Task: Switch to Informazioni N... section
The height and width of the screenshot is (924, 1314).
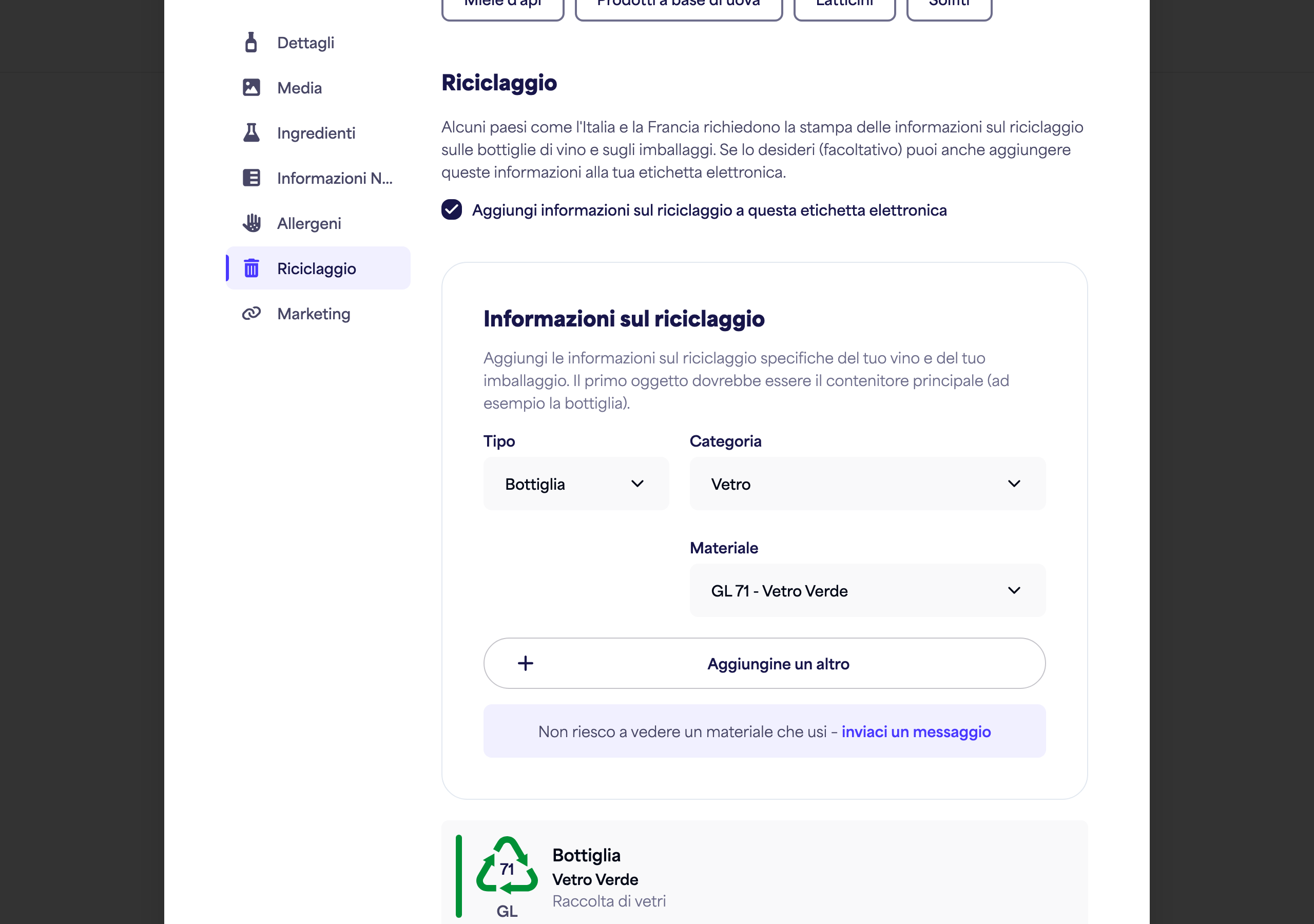Action: tap(318, 178)
